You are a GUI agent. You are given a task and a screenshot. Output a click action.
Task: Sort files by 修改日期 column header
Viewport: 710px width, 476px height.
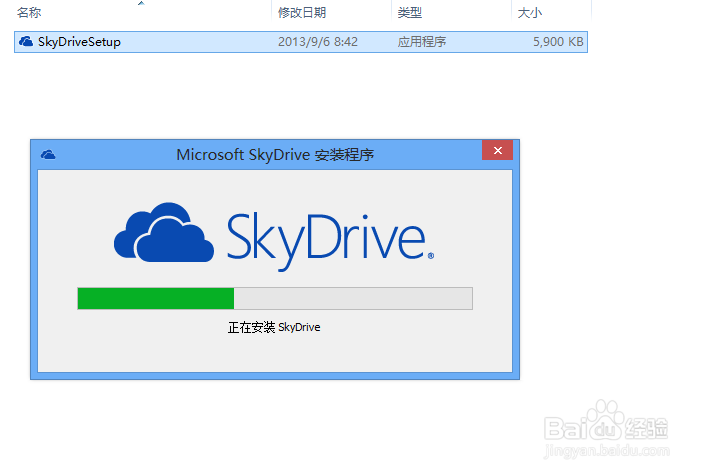point(302,13)
